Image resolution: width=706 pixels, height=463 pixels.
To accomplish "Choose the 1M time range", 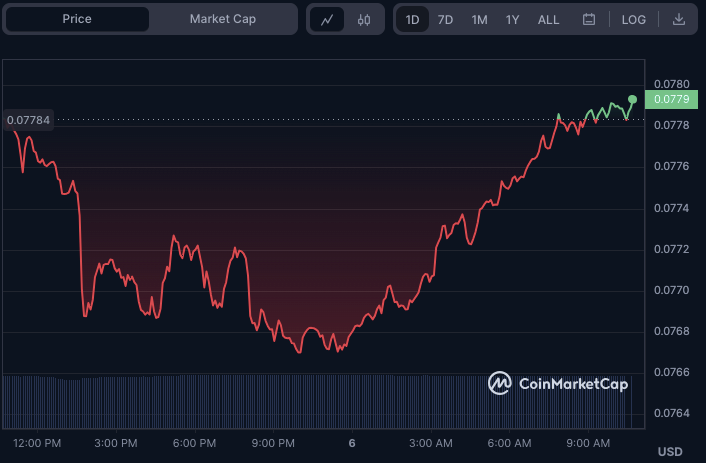I will pyautogui.click(x=479, y=19).
